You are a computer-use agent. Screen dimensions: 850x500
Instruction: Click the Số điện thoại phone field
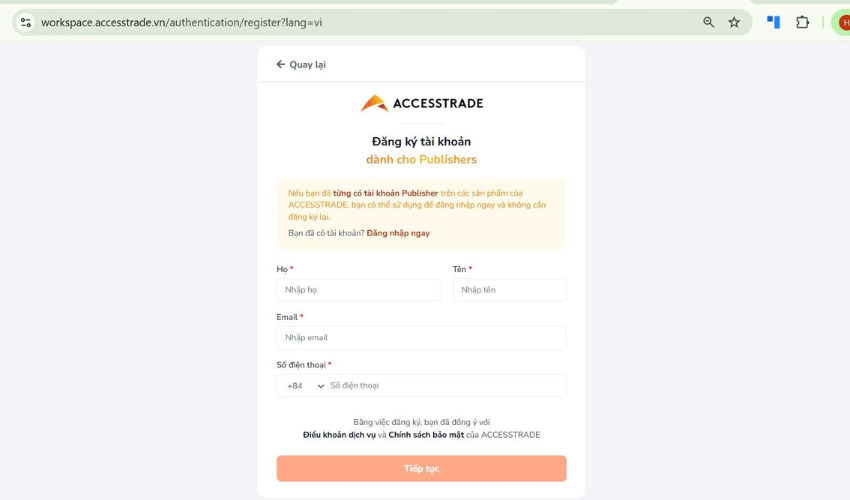(445, 386)
